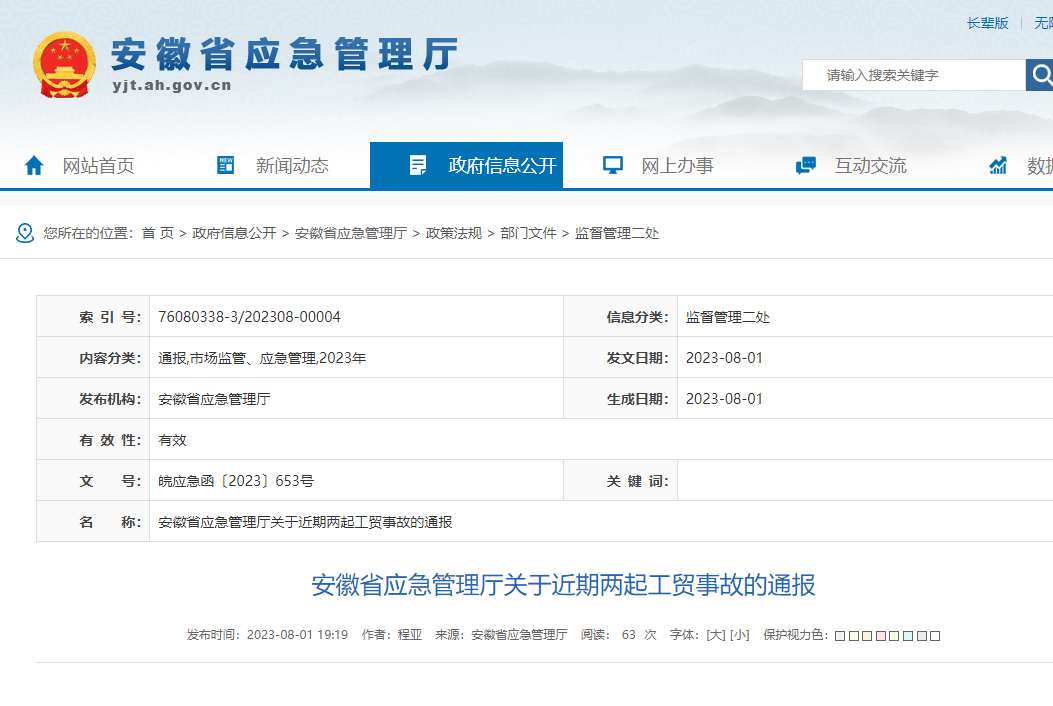Screen dimensions: 1053x706
Task: Click publish time 2023-08-01 19:19
Action: click(x=297, y=635)
